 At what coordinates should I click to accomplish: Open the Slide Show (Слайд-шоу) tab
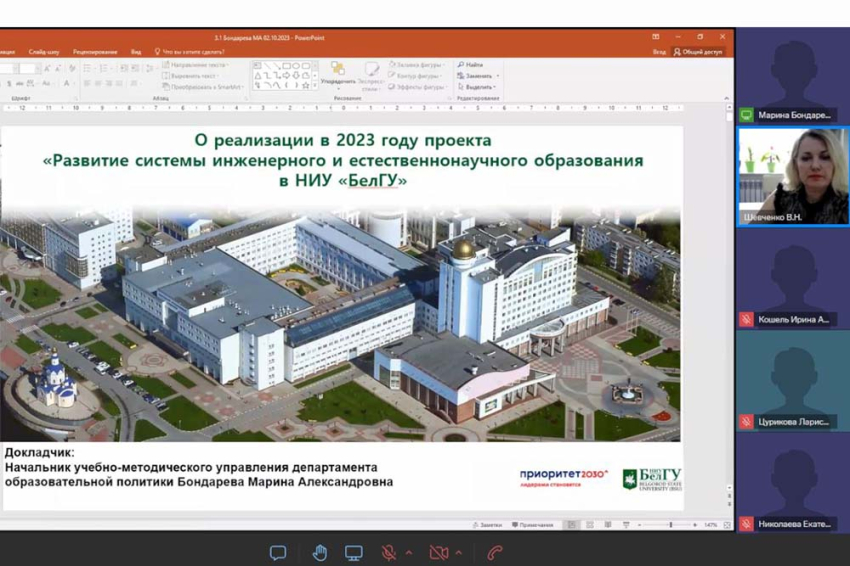[44, 51]
